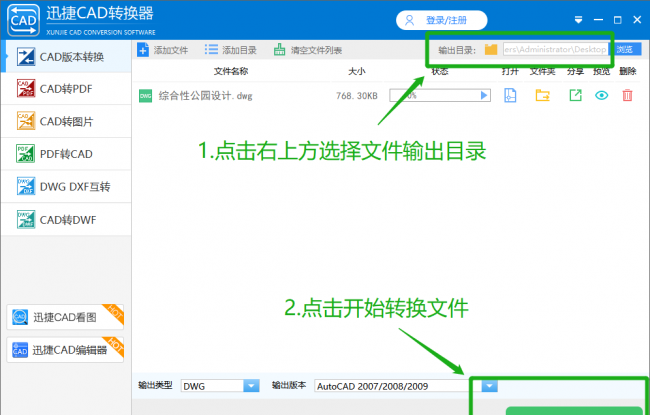Screen dimensions: 650x415
Task: Click the DWG DXF互转 blue icon
Action: [x=26, y=186]
